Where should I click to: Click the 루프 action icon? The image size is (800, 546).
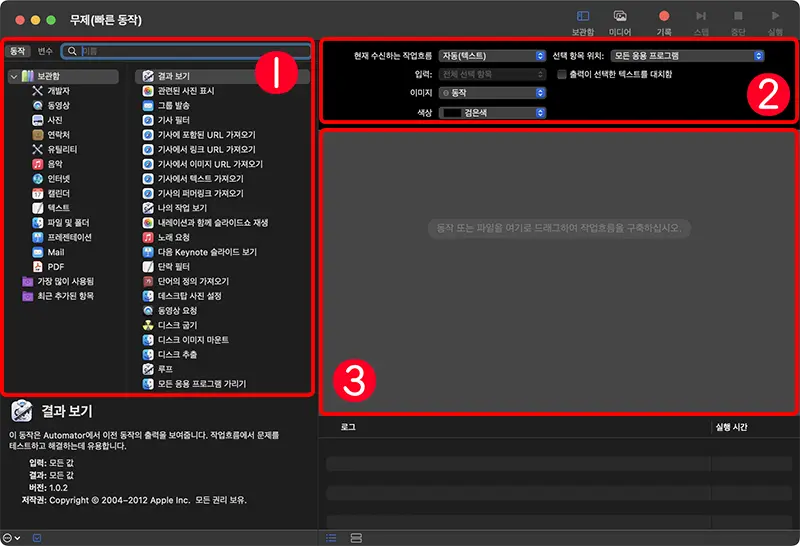click(148, 369)
